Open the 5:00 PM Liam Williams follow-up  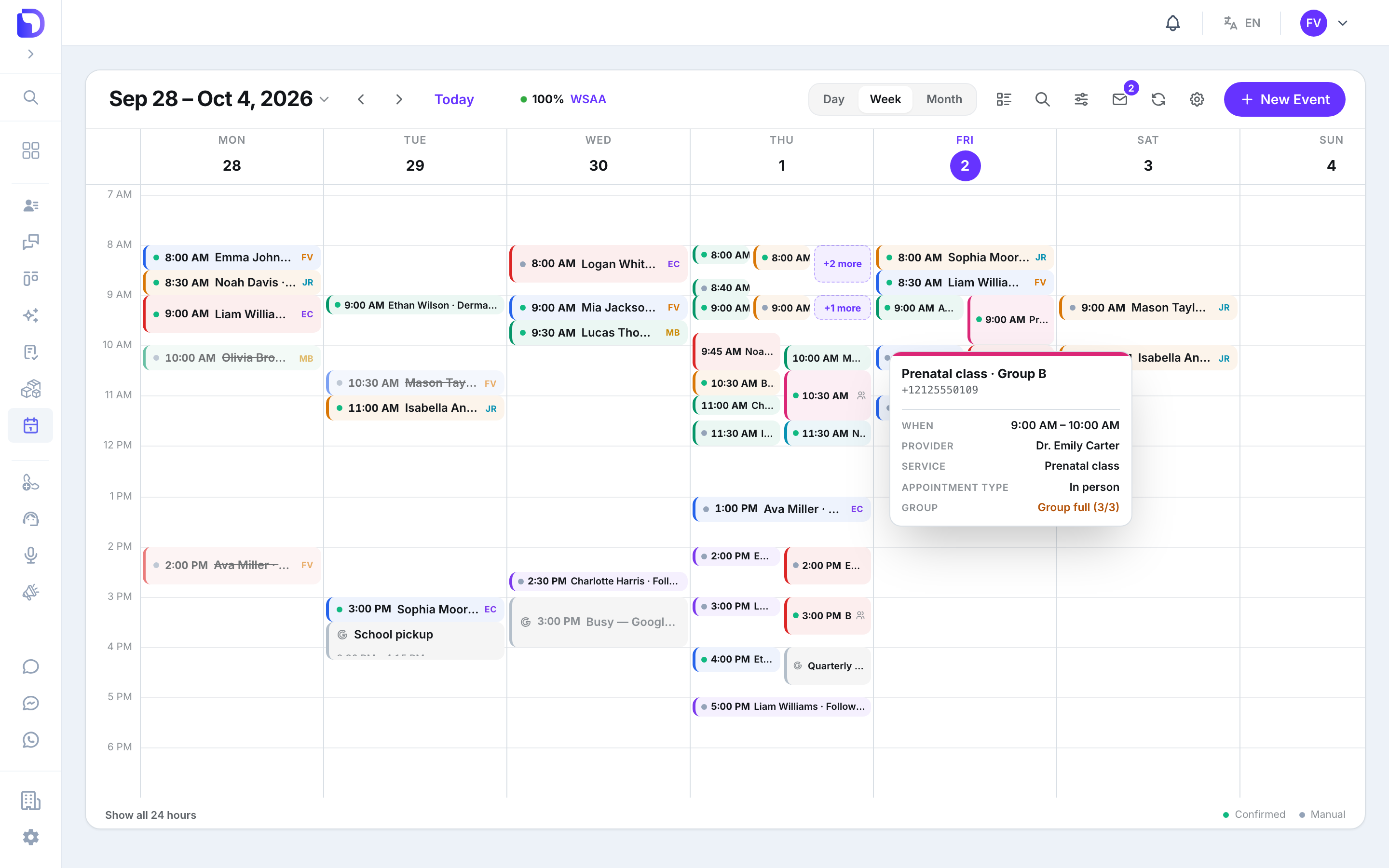tap(782, 706)
